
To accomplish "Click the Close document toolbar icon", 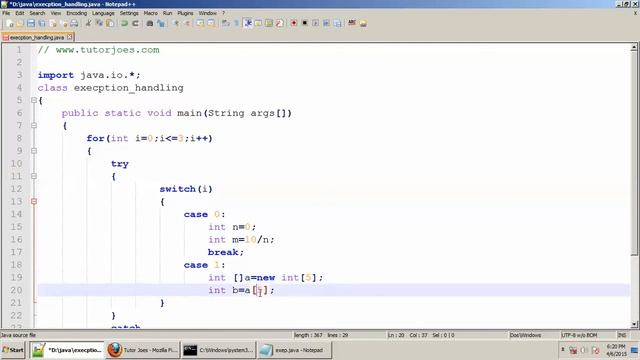I will click(x=52, y=23).
